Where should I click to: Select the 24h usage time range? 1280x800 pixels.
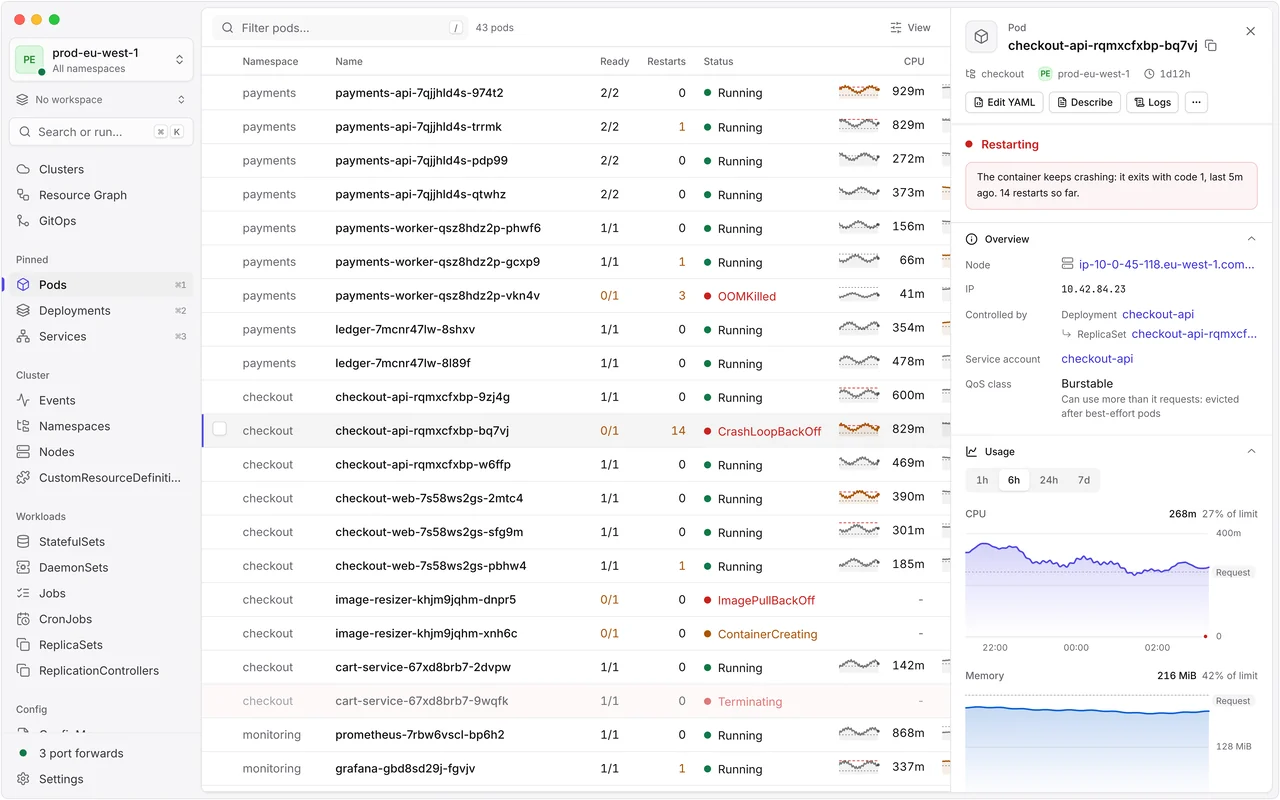tap(1049, 480)
